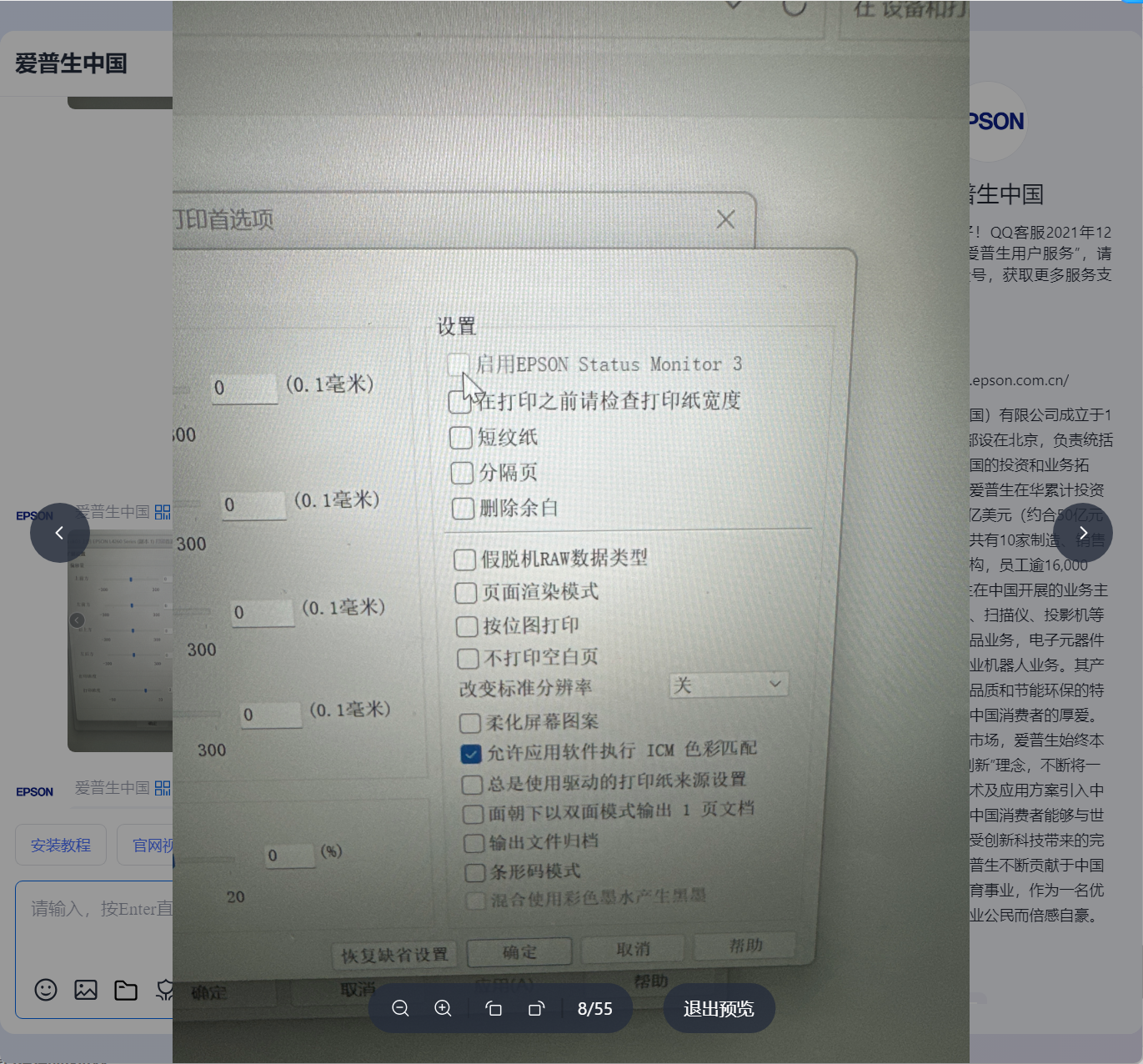Viewport: 1143px width, 1064px height.
Task: Click the 恢复缺省设置 button in photo
Action: point(394,955)
